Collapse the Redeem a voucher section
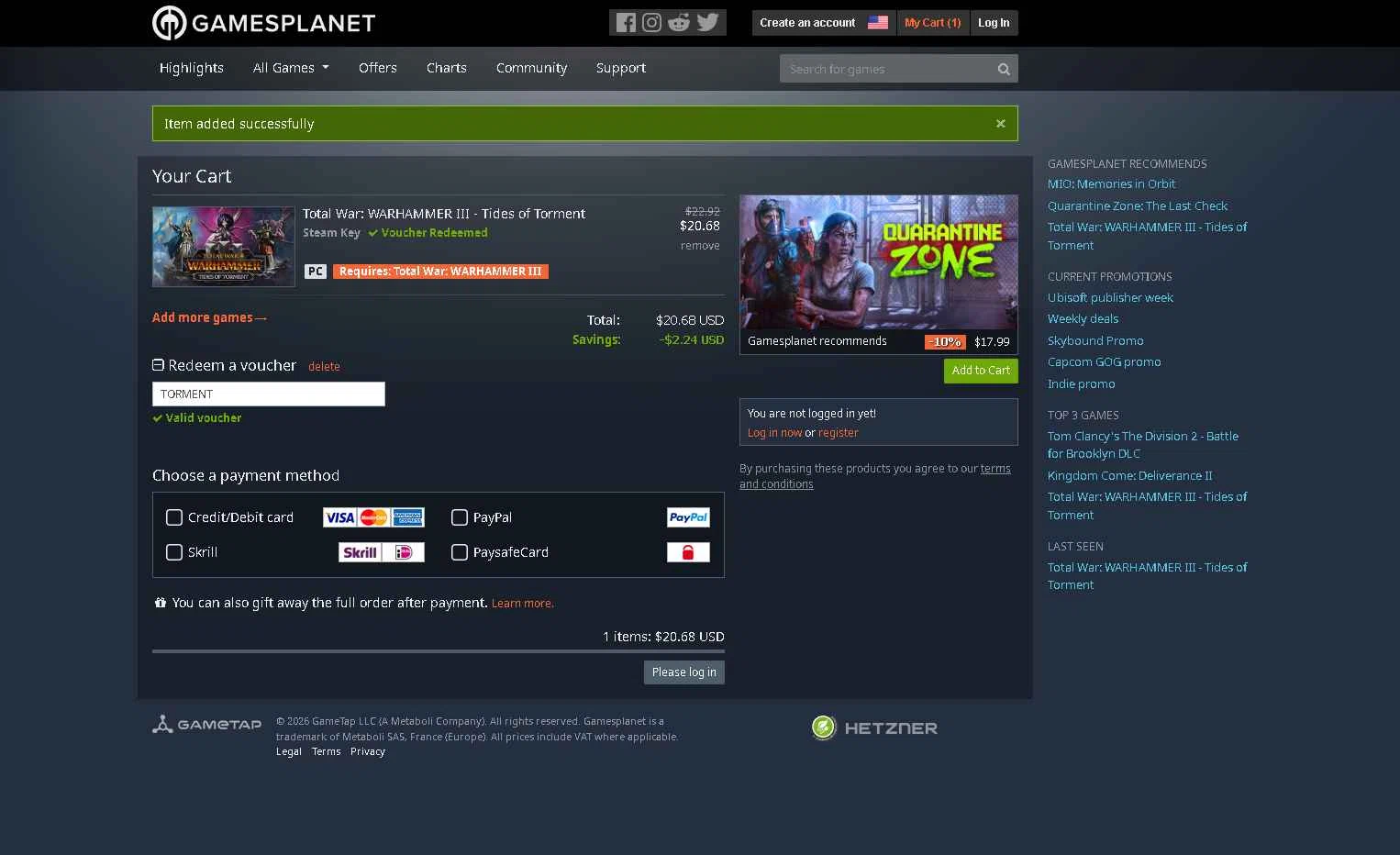Viewport: 1400px width, 855px height. (158, 365)
